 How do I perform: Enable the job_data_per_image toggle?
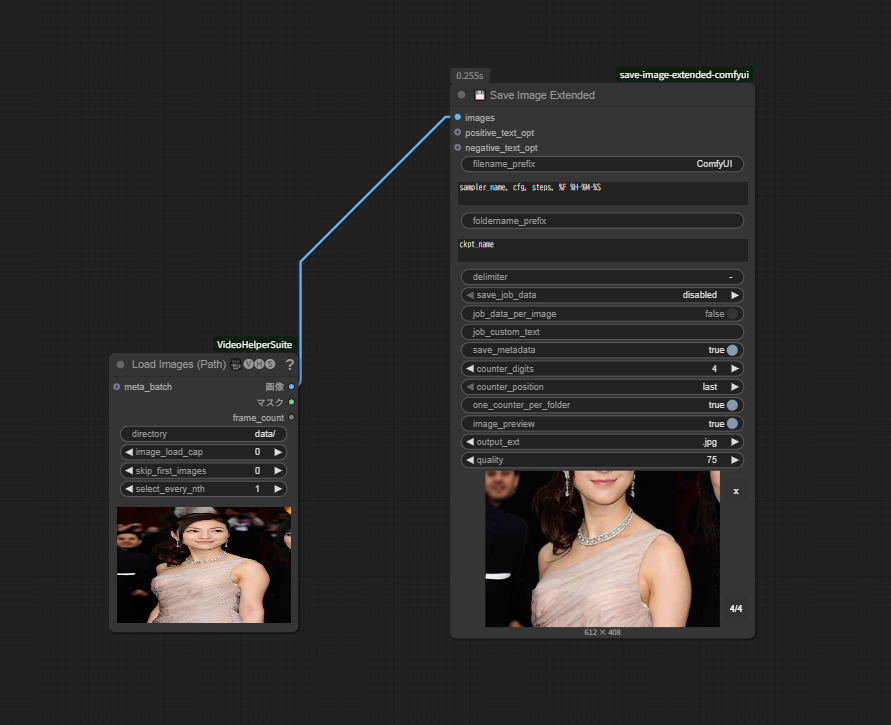click(x=734, y=314)
